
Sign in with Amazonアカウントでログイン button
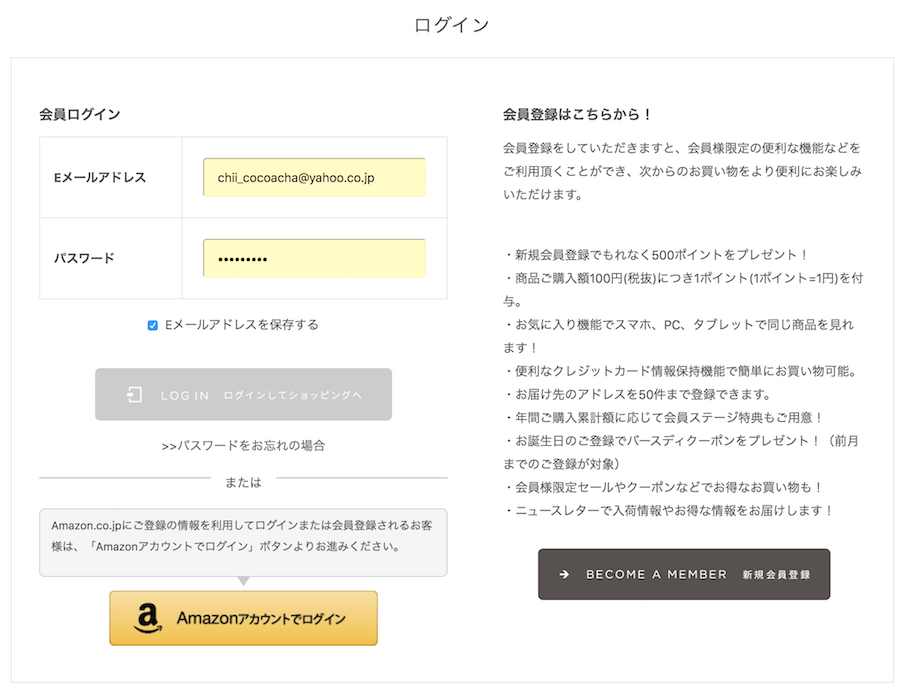(243, 618)
